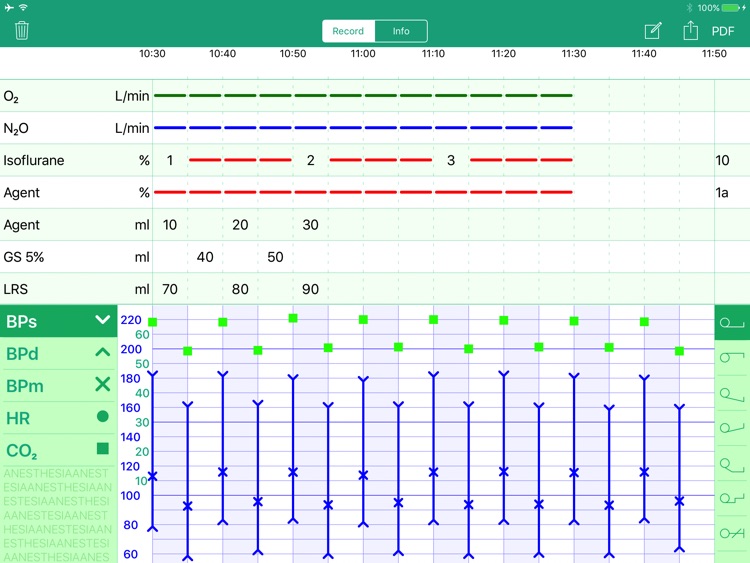Screen dimensions: 750x563
Task: Select the fifth patient position icon
Action: click(x=732, y=464)
